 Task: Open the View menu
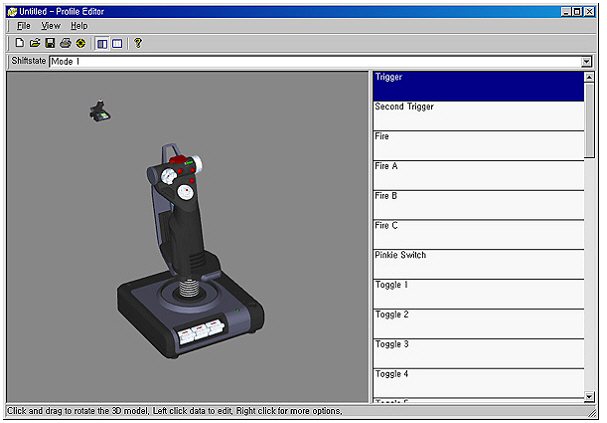[51, 26]
